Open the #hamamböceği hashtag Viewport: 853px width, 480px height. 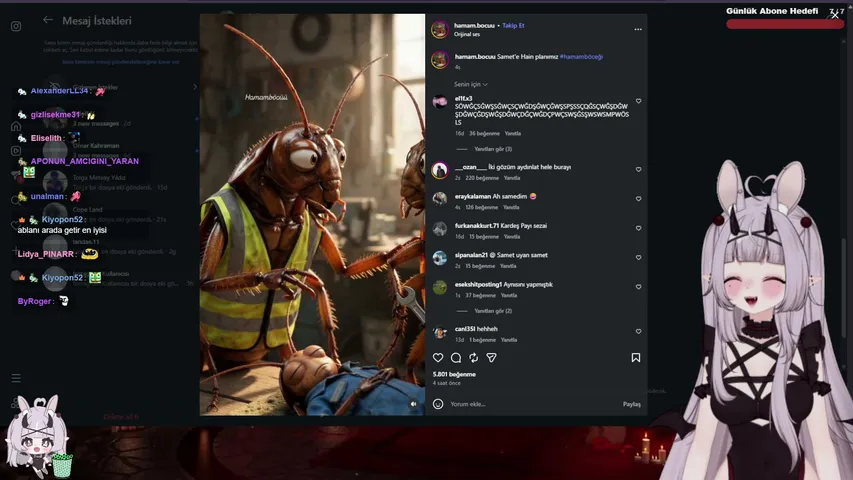(x=581, y=57)
